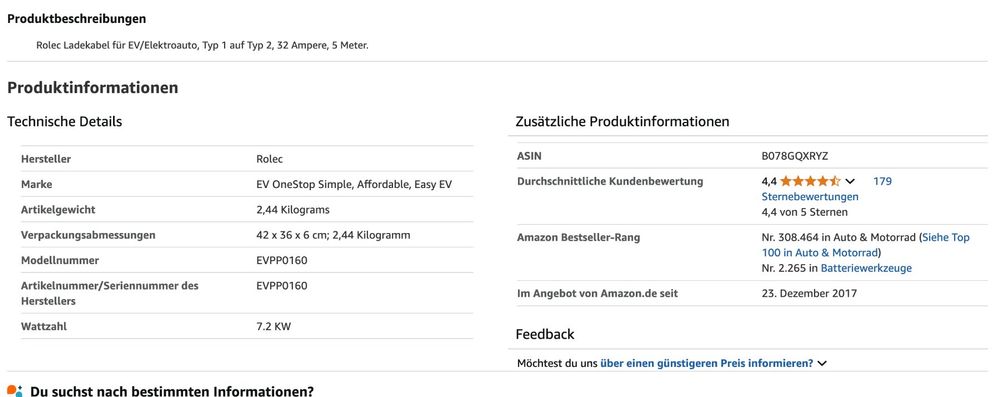The image size is (1000, 397).
Task: Click the Produktbeschreibungen heading
Action: [x=77, y=19]
